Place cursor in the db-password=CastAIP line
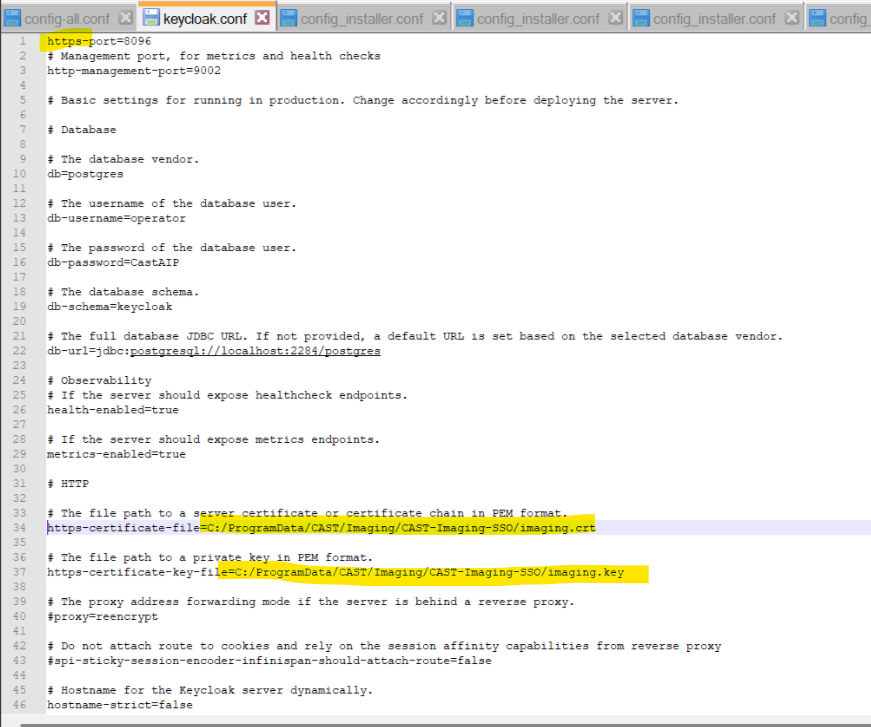 (102, 262)
